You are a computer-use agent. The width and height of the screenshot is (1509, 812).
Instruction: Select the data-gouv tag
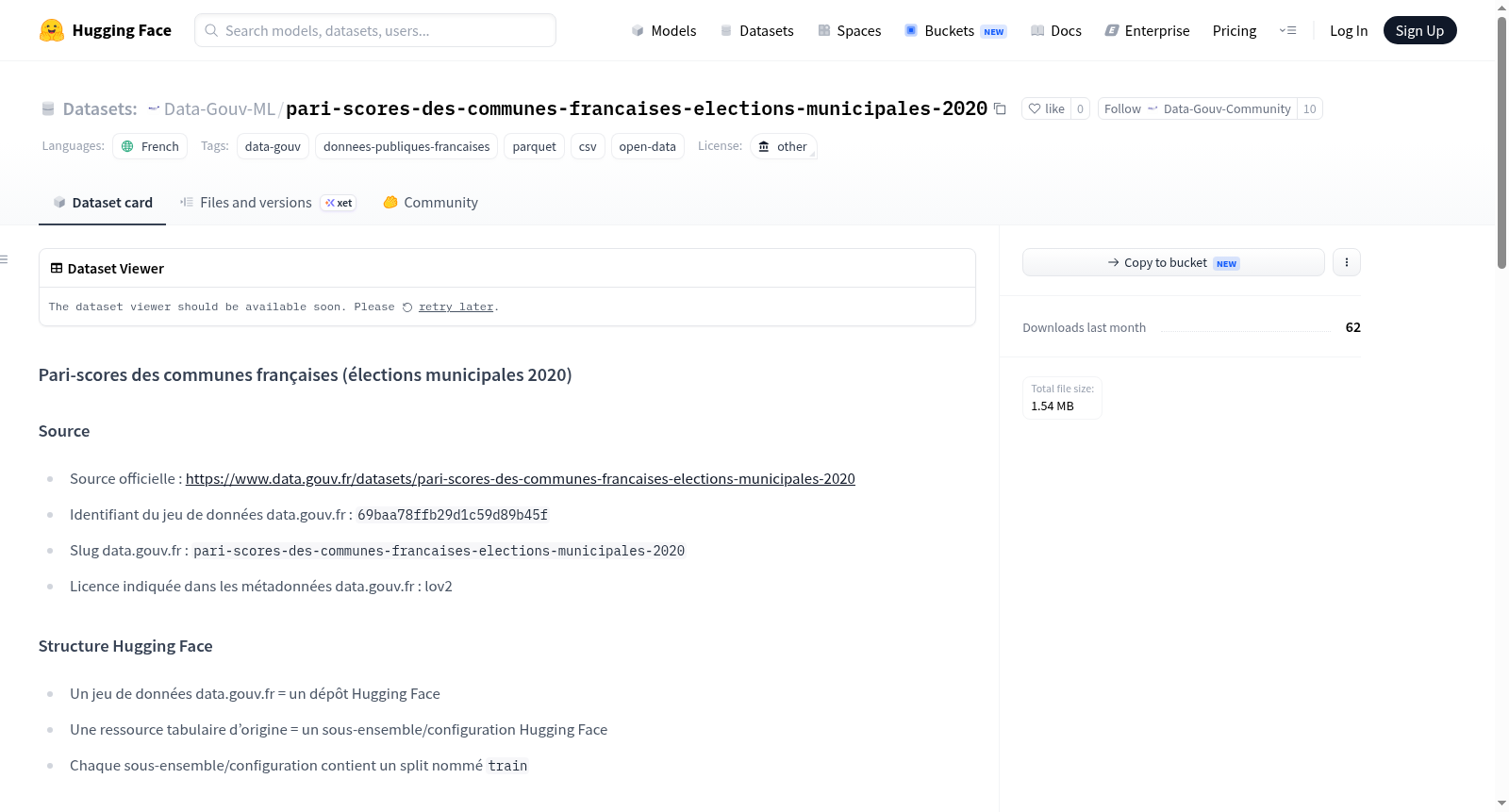coord(273,146)
